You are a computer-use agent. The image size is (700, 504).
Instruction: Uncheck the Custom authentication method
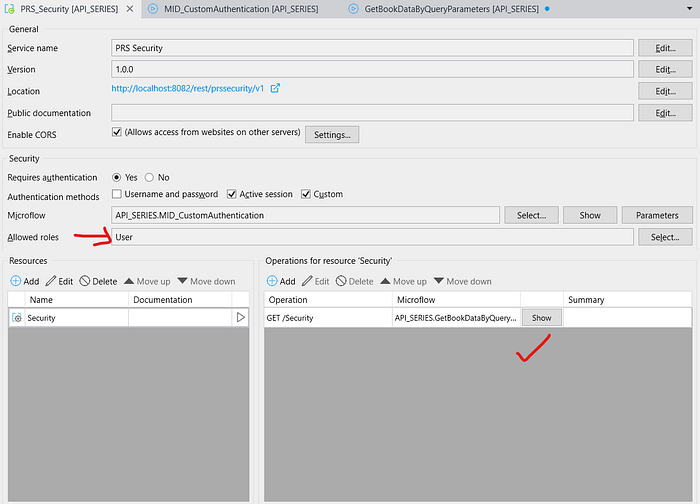coord(306,194)
